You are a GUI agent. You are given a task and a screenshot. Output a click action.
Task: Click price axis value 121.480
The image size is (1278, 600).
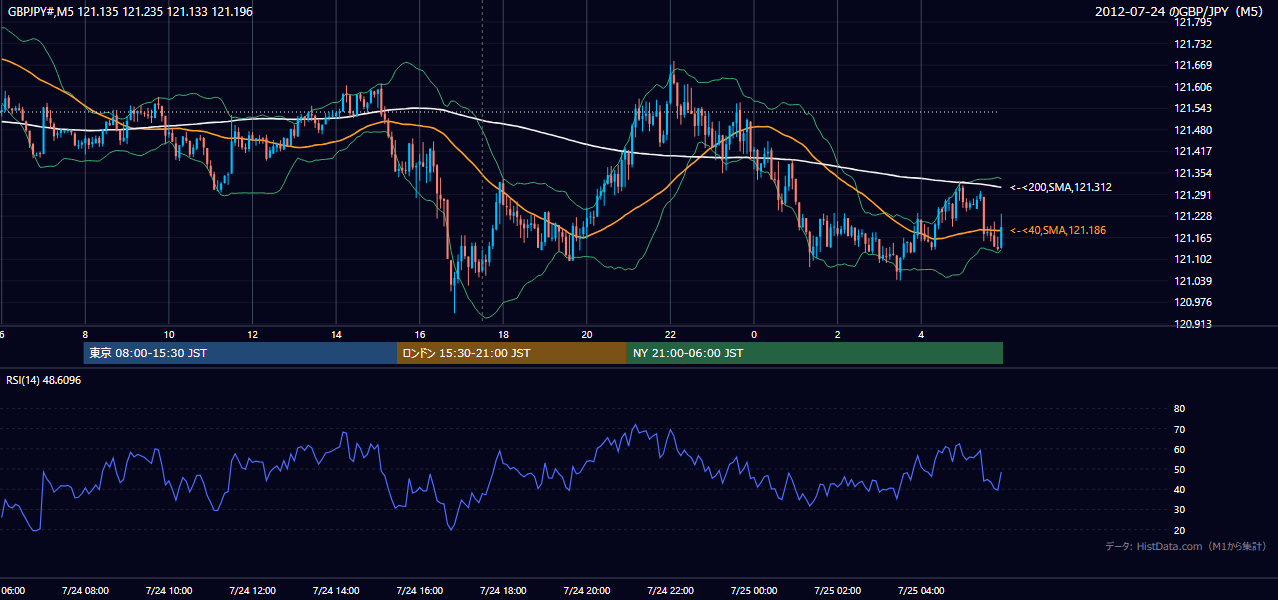tap(1192, 130)
